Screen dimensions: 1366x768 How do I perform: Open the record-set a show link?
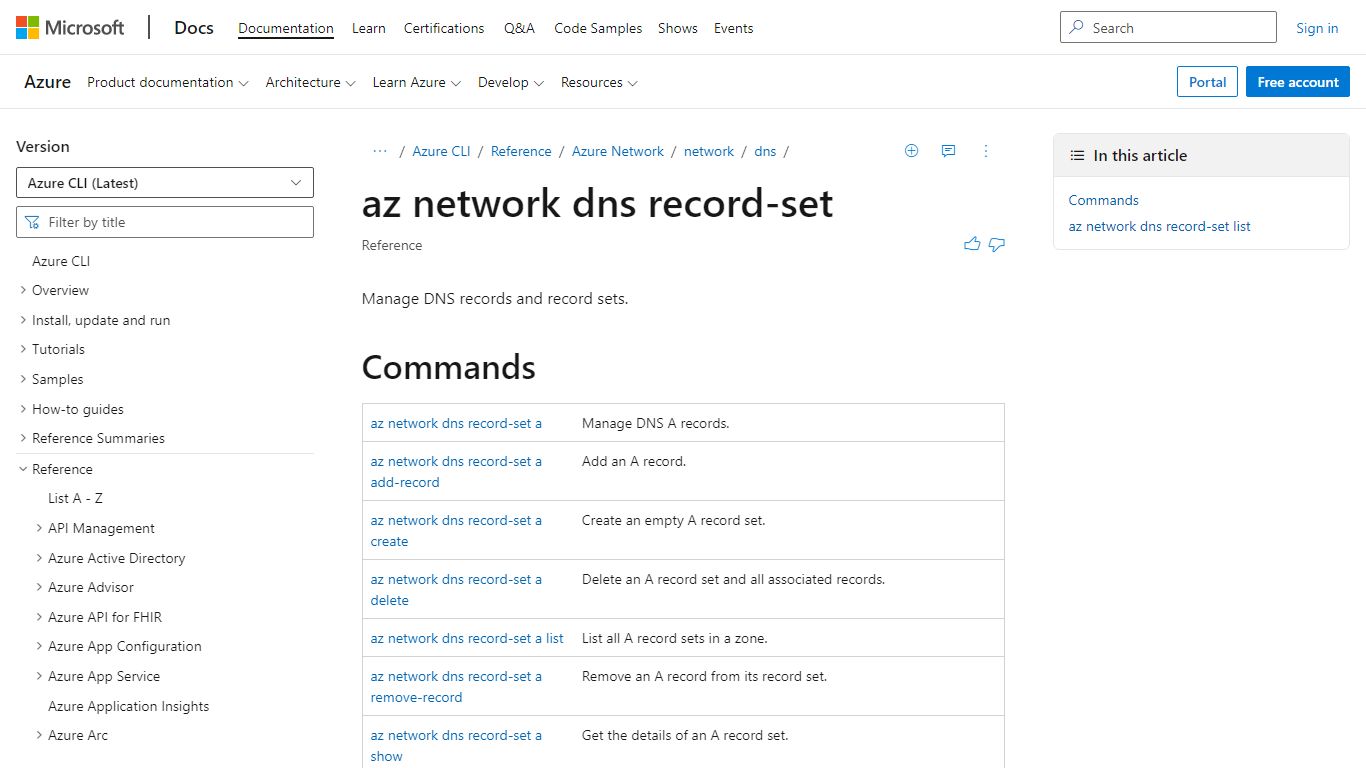click(x=456, y=745)
